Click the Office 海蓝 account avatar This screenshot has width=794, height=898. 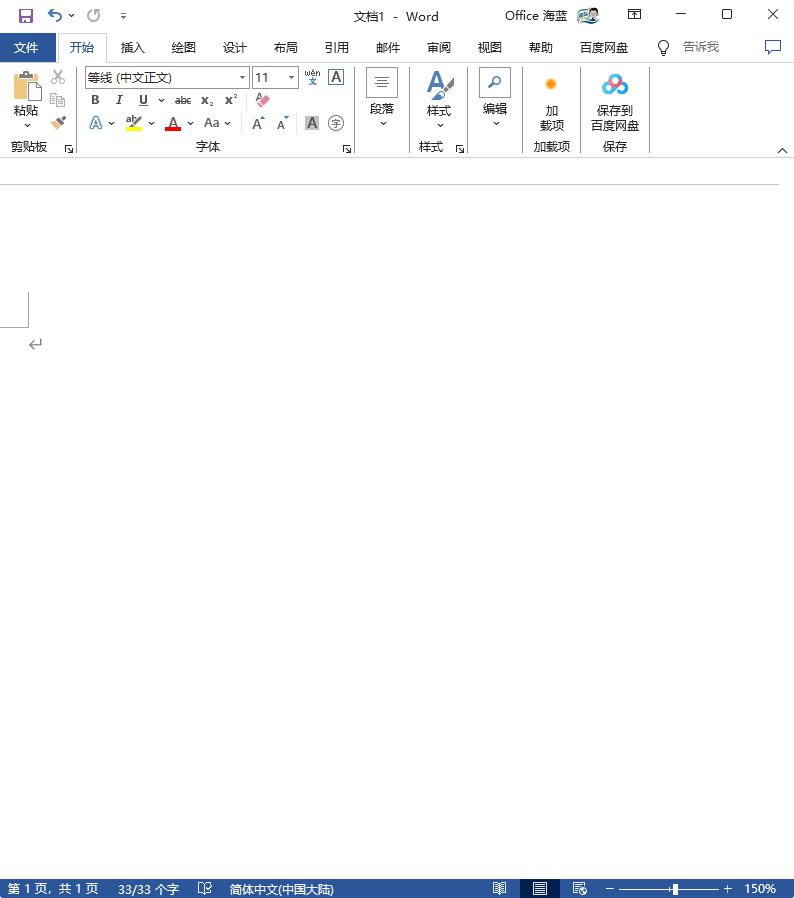588,15
